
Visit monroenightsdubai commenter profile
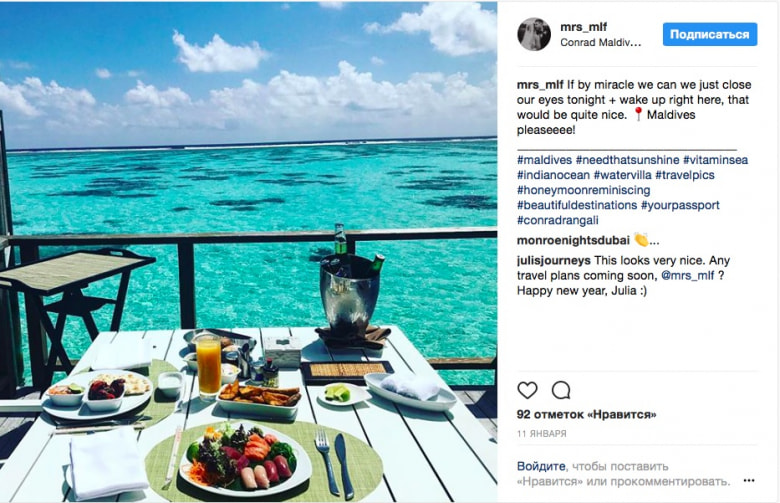[x=573, y=240]
